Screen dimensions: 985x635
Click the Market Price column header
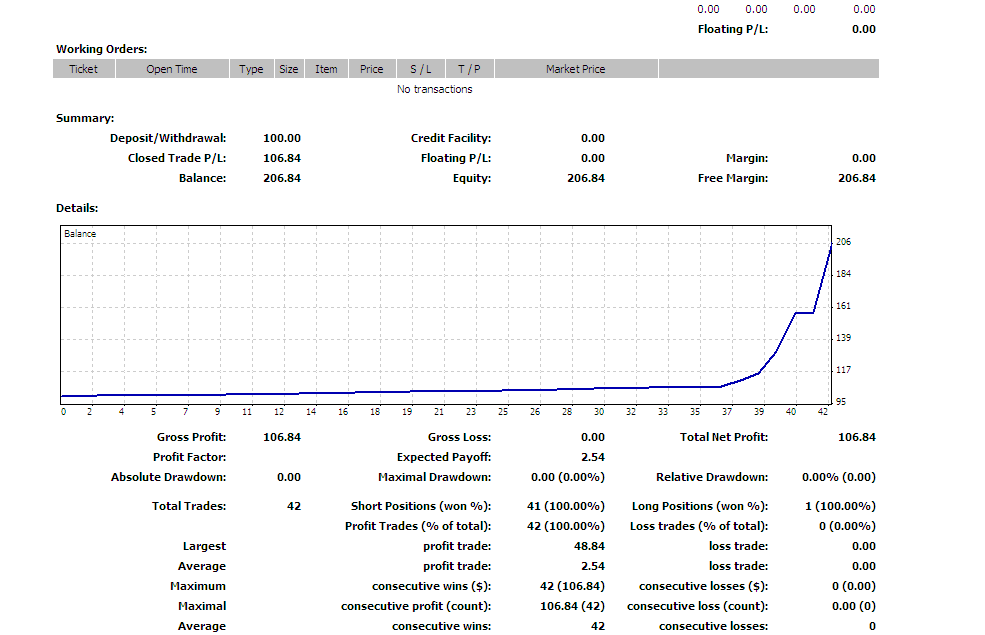(576, 69)
